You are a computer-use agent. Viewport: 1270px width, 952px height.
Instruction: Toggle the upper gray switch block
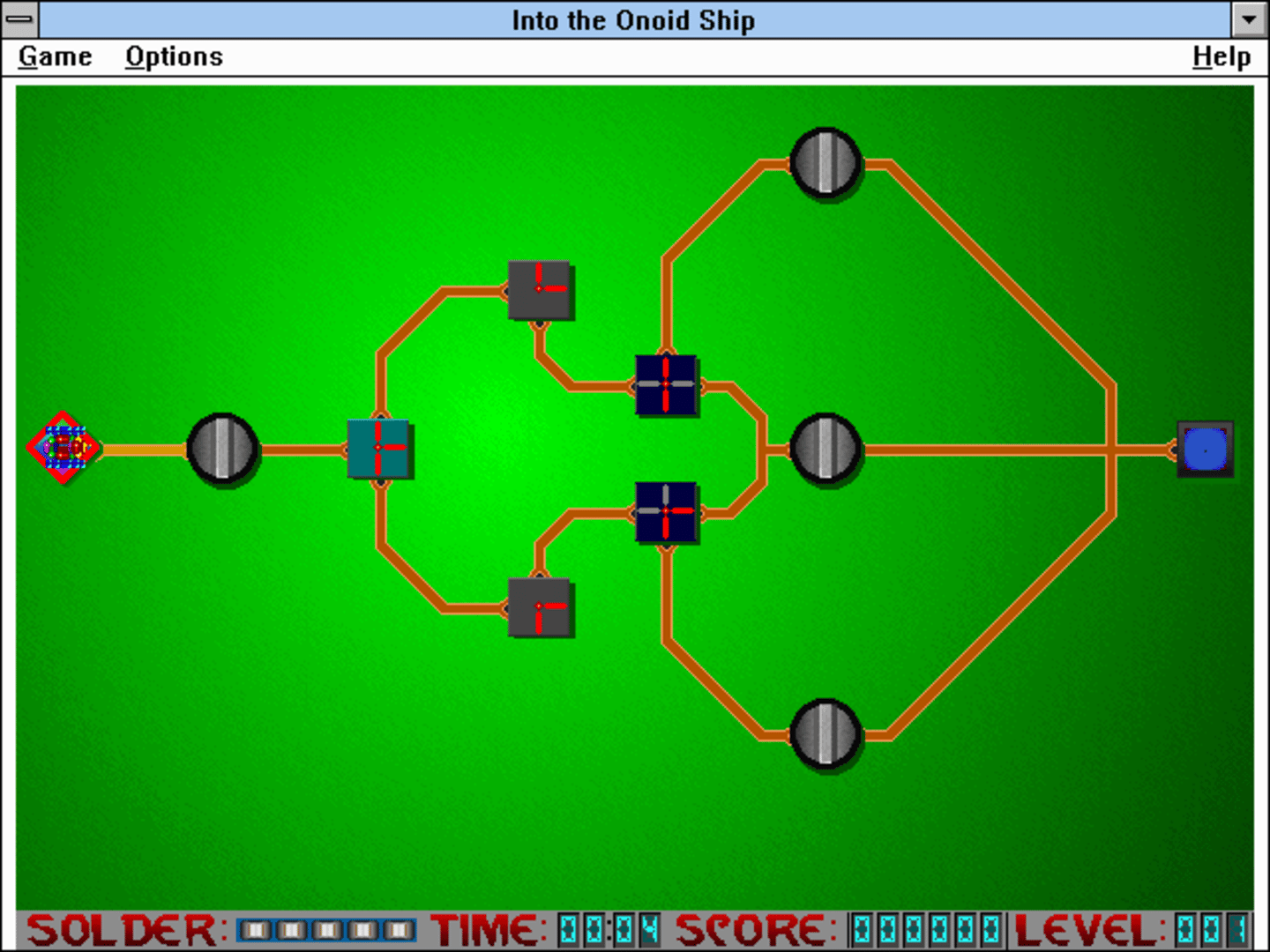[540, 290]
